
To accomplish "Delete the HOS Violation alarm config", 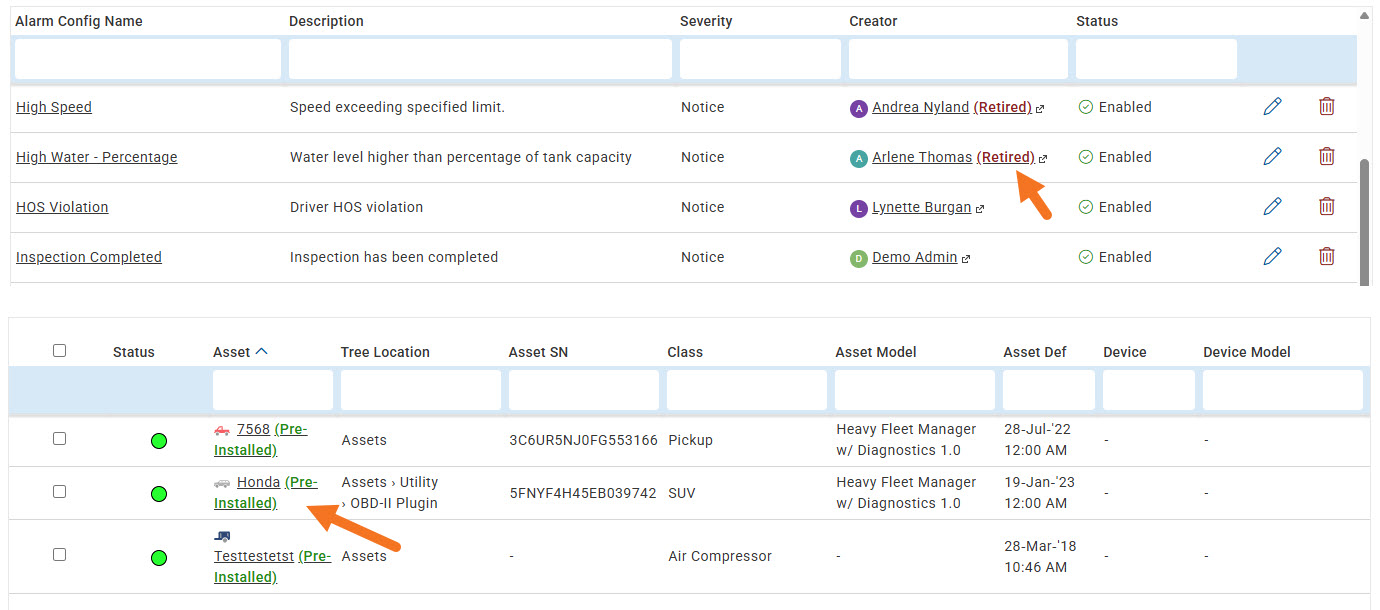I will (x=1326, y=206).
